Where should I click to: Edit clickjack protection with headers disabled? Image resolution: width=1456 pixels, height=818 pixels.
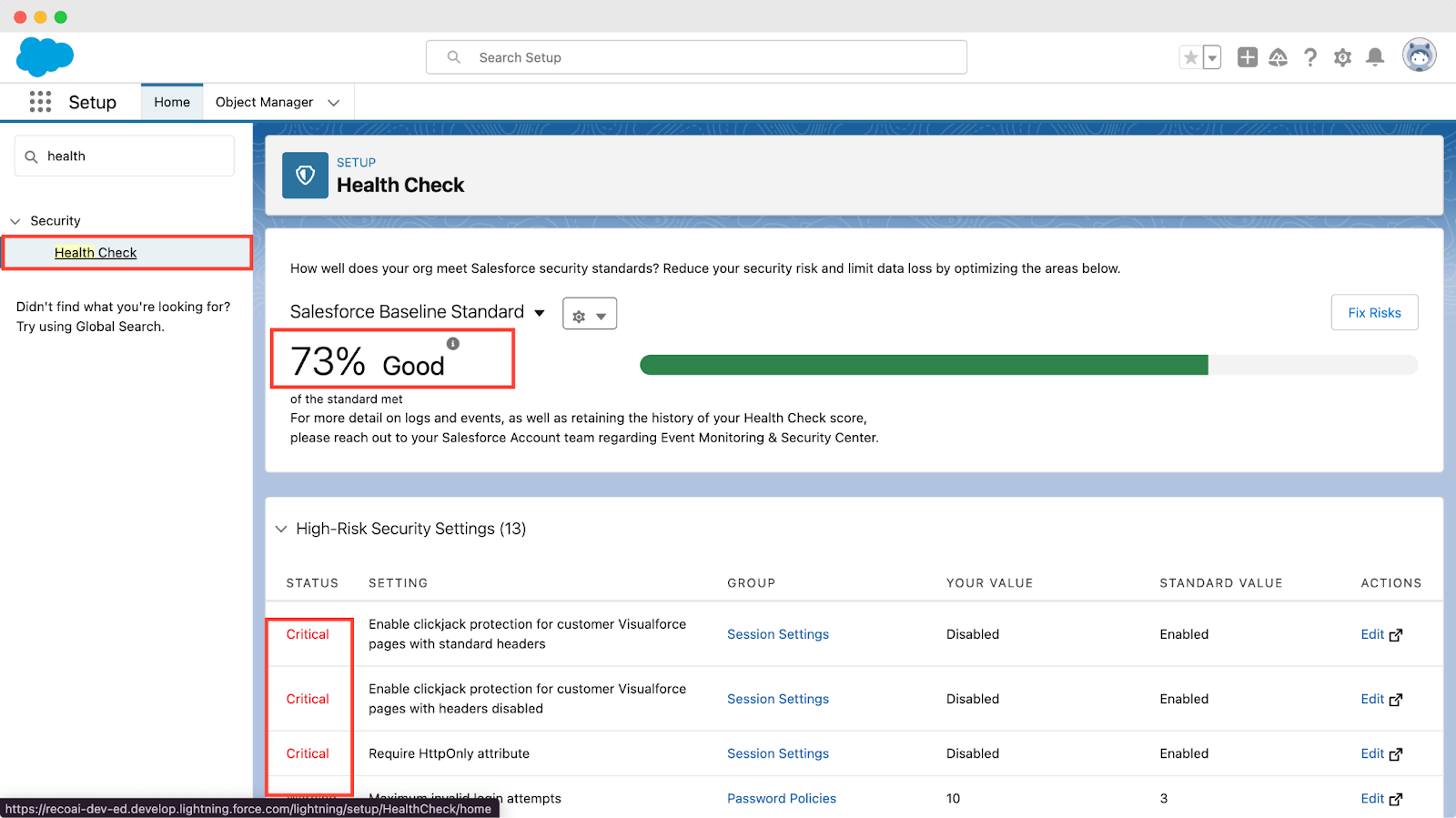pos(1381,699)
